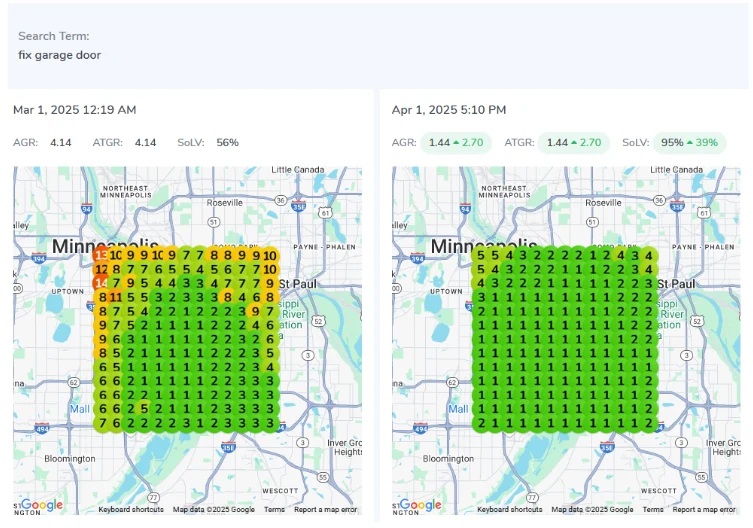Click the AGR 1.44 improvement badge
This screenshot has height=528, width=753.
456,143
